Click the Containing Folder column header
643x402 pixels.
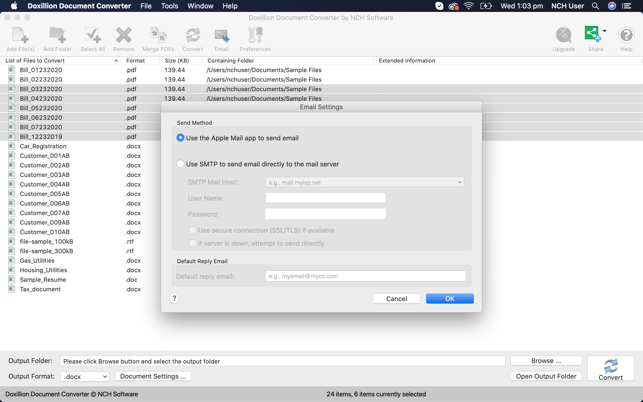230,60
